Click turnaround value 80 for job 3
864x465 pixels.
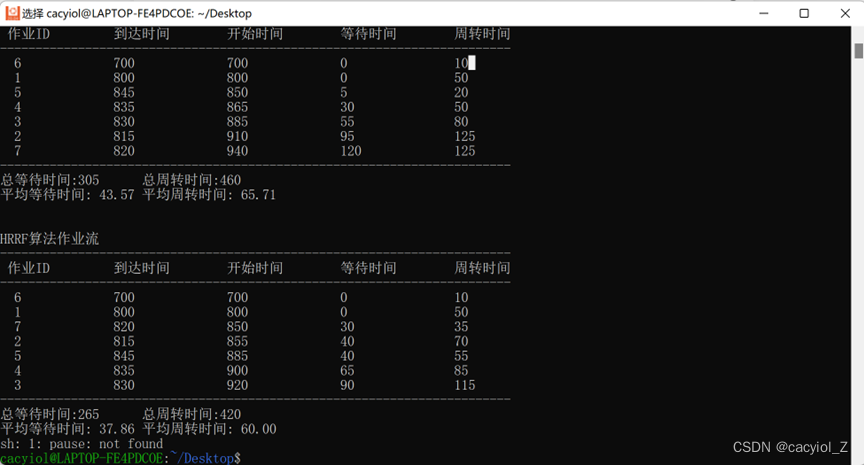(x=461, y=122)
